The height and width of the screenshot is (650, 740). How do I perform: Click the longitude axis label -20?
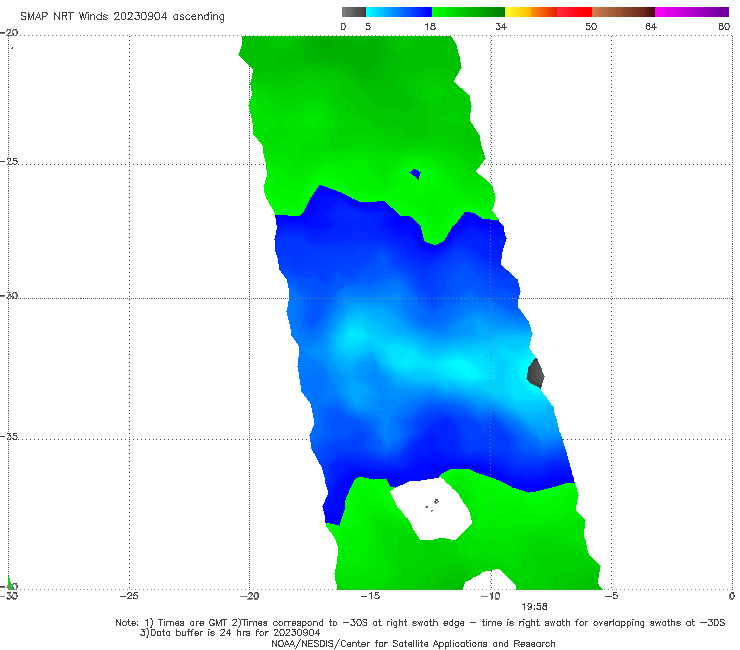point(249,596)
